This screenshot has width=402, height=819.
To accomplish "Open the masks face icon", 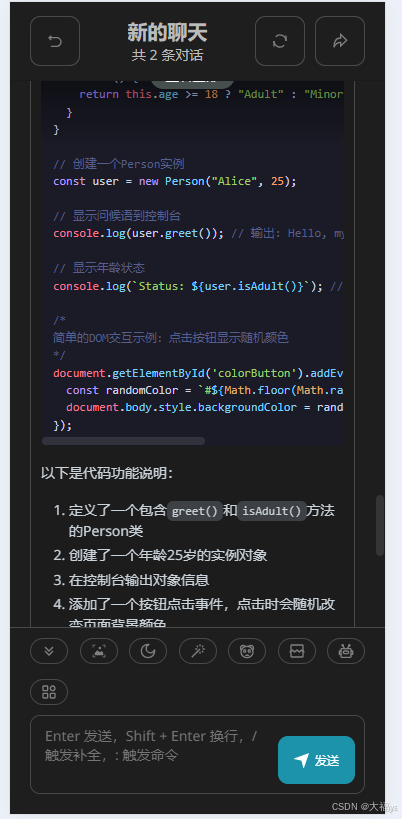I will pos(247,651).
